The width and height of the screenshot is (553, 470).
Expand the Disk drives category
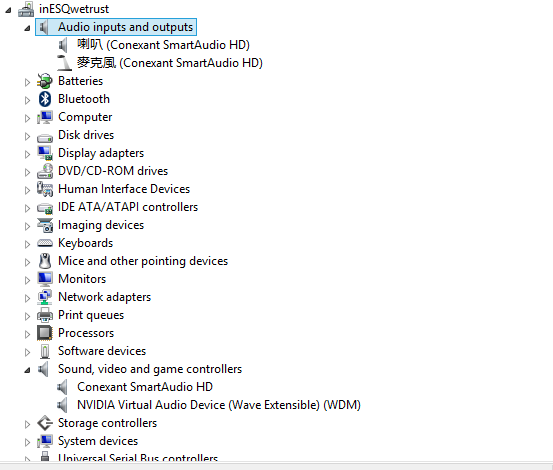click(x=27, y=136)
